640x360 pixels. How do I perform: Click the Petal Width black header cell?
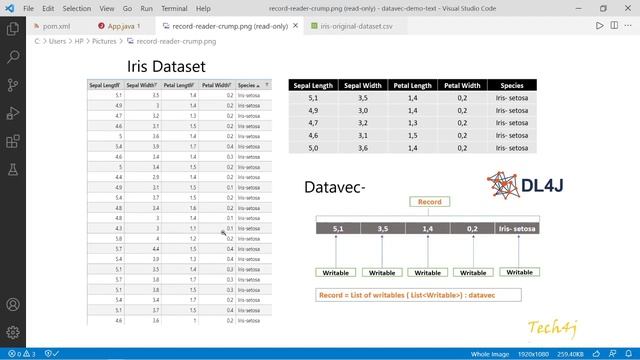462,85
